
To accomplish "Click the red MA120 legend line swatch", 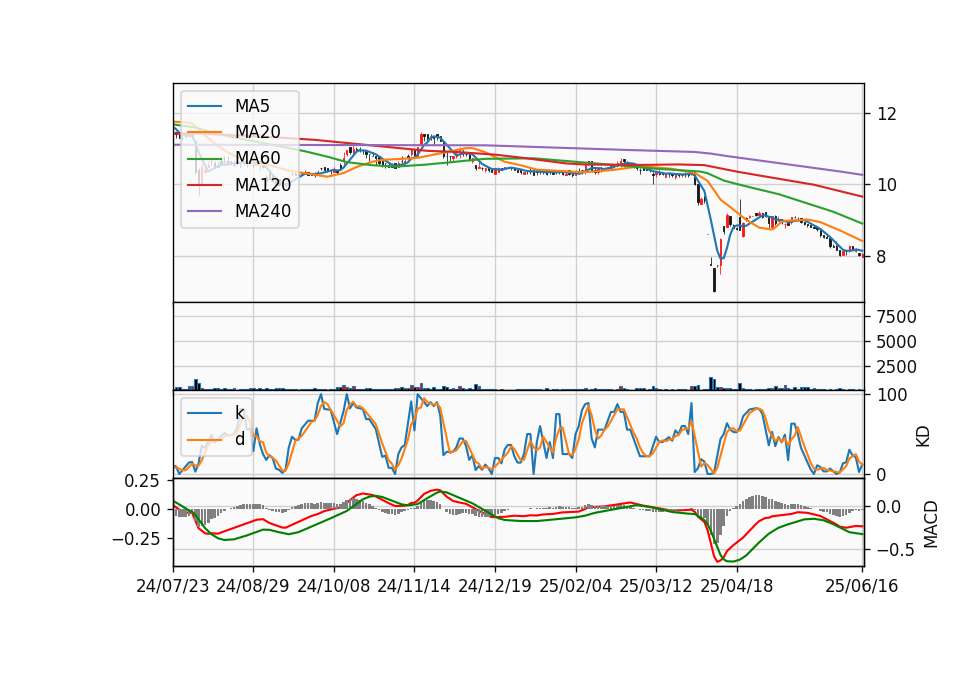I will tap(205, 184).
